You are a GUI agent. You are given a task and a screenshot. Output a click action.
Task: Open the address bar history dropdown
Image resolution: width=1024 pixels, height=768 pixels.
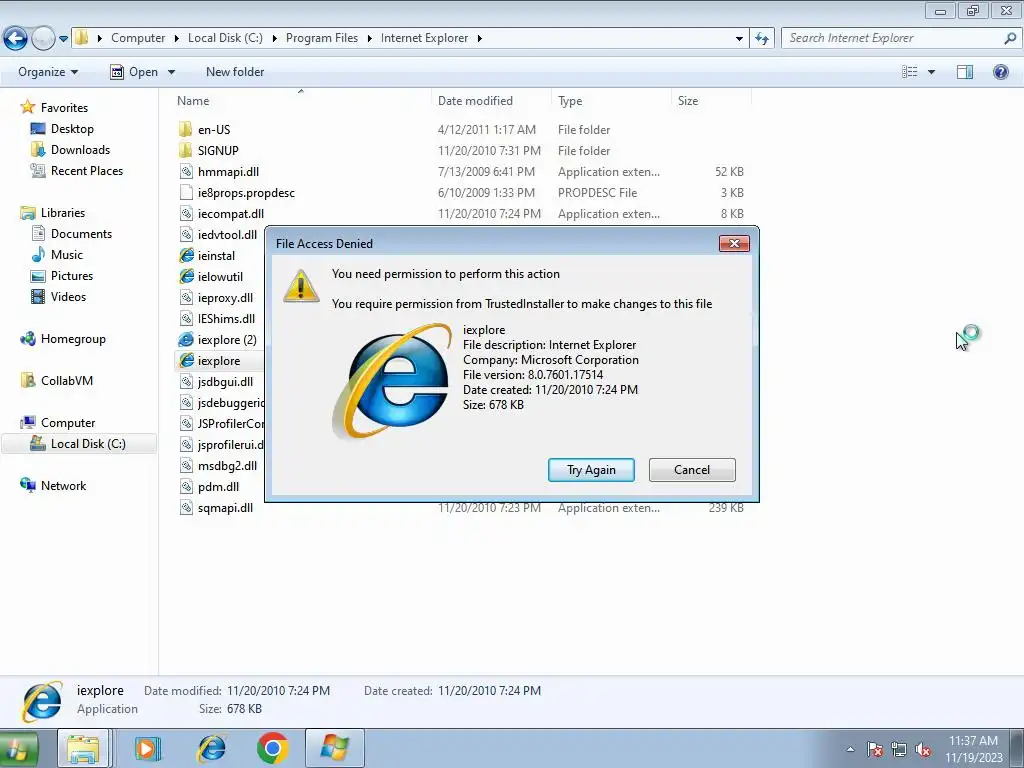click(x=739, y=39)
